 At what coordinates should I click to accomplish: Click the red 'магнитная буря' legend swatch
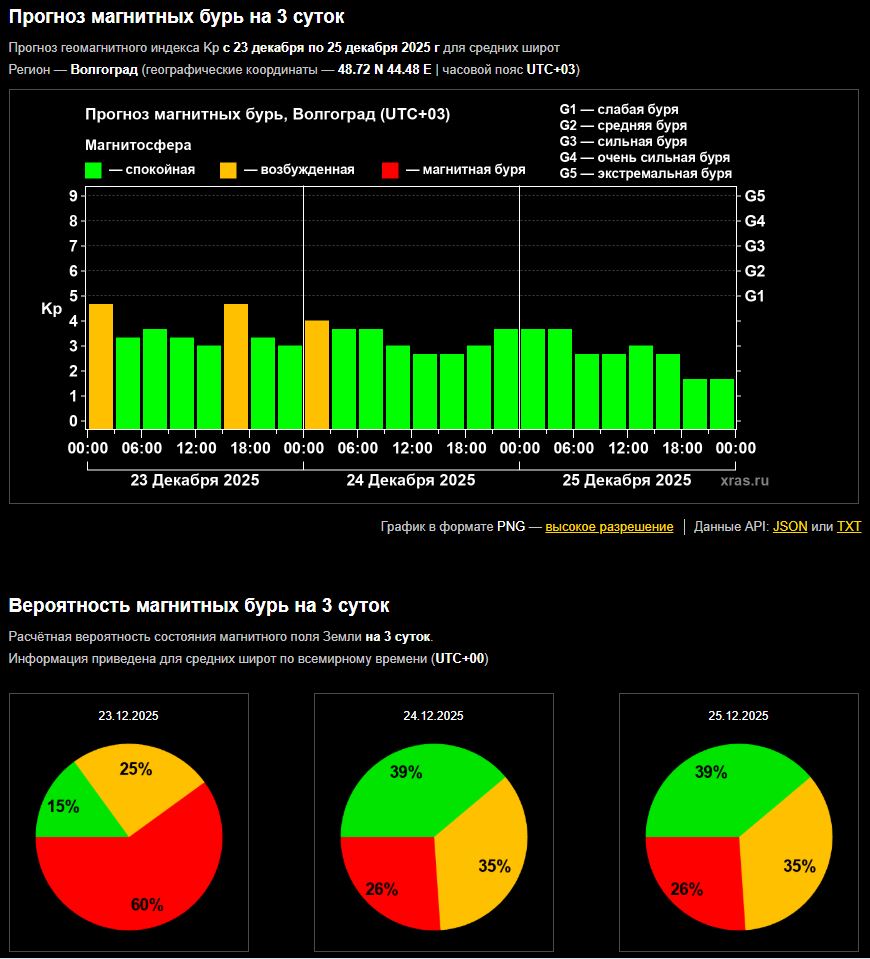391,170
